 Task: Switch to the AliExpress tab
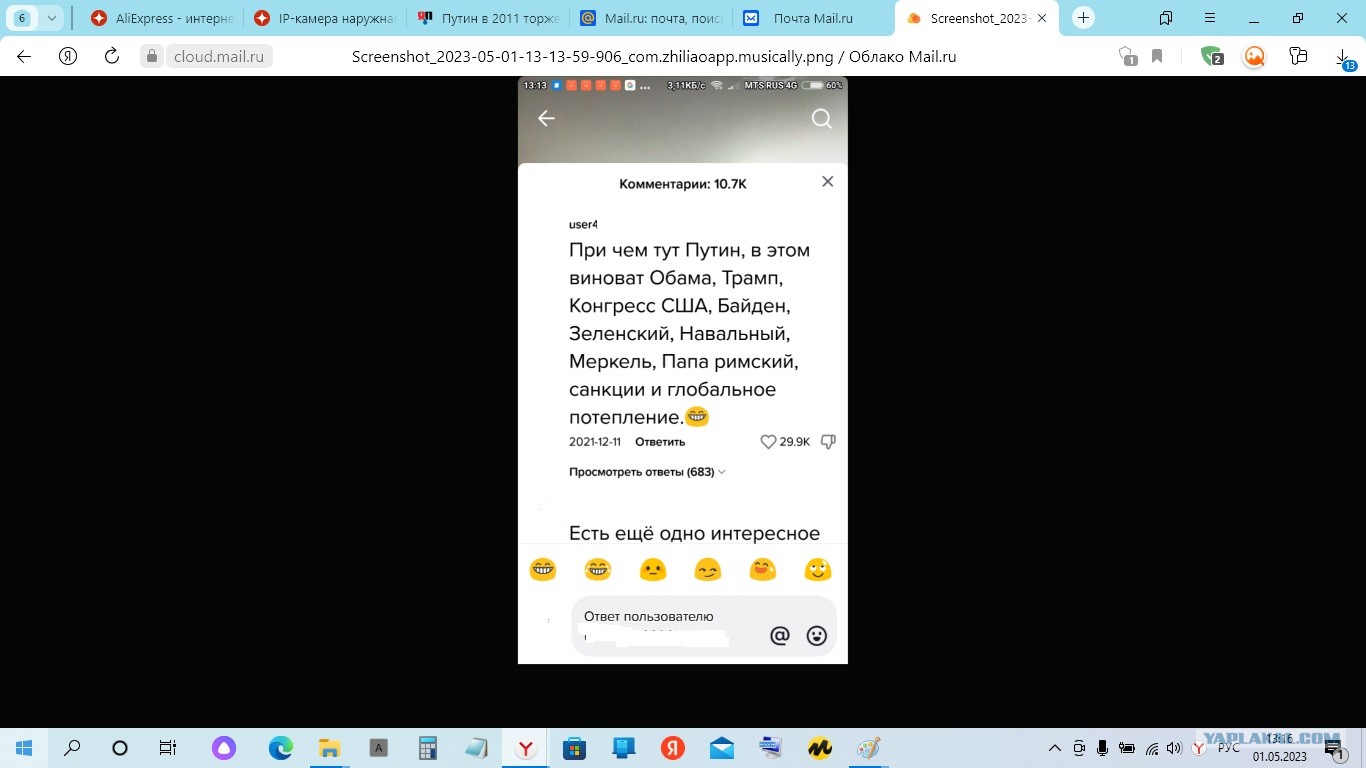[x=160, y=18]
